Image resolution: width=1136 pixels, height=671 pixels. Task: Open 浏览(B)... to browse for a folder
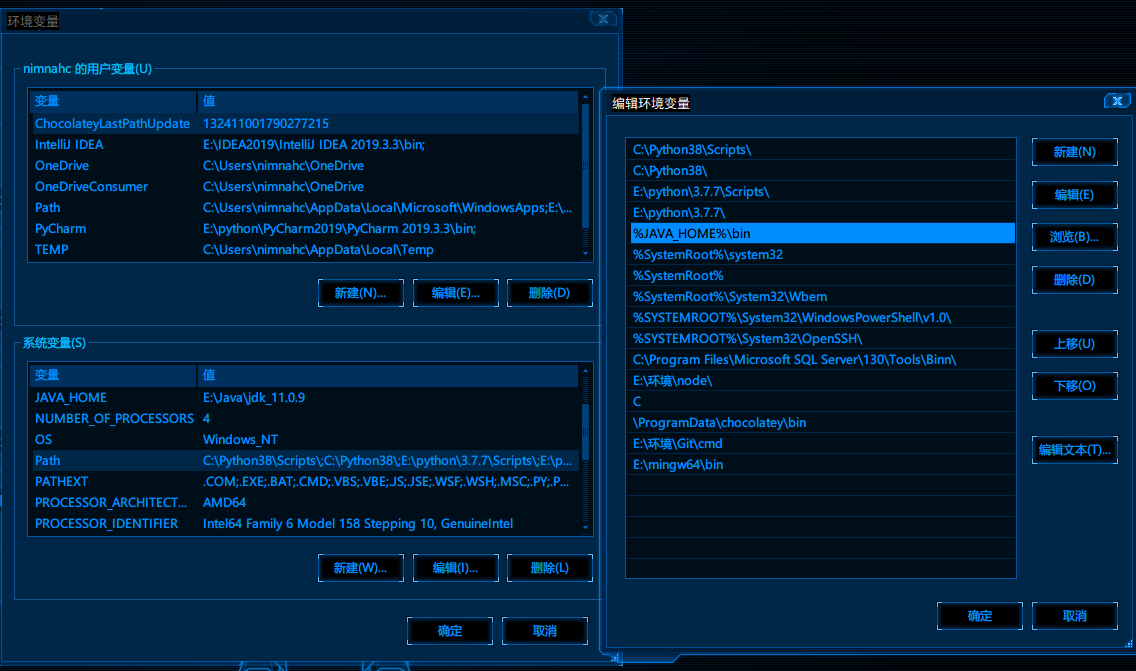tap(1074, 237)
